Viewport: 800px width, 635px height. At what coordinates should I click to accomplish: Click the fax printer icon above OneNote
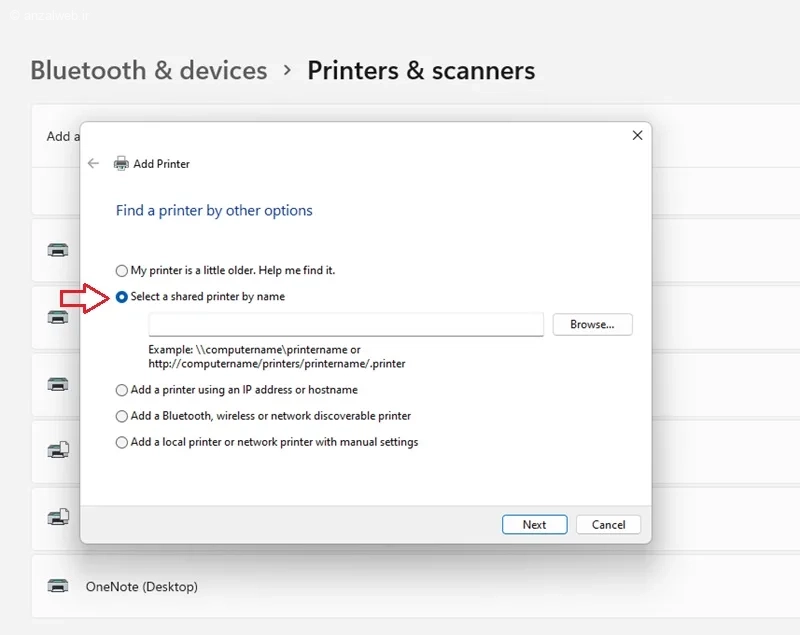click(58, 517)
